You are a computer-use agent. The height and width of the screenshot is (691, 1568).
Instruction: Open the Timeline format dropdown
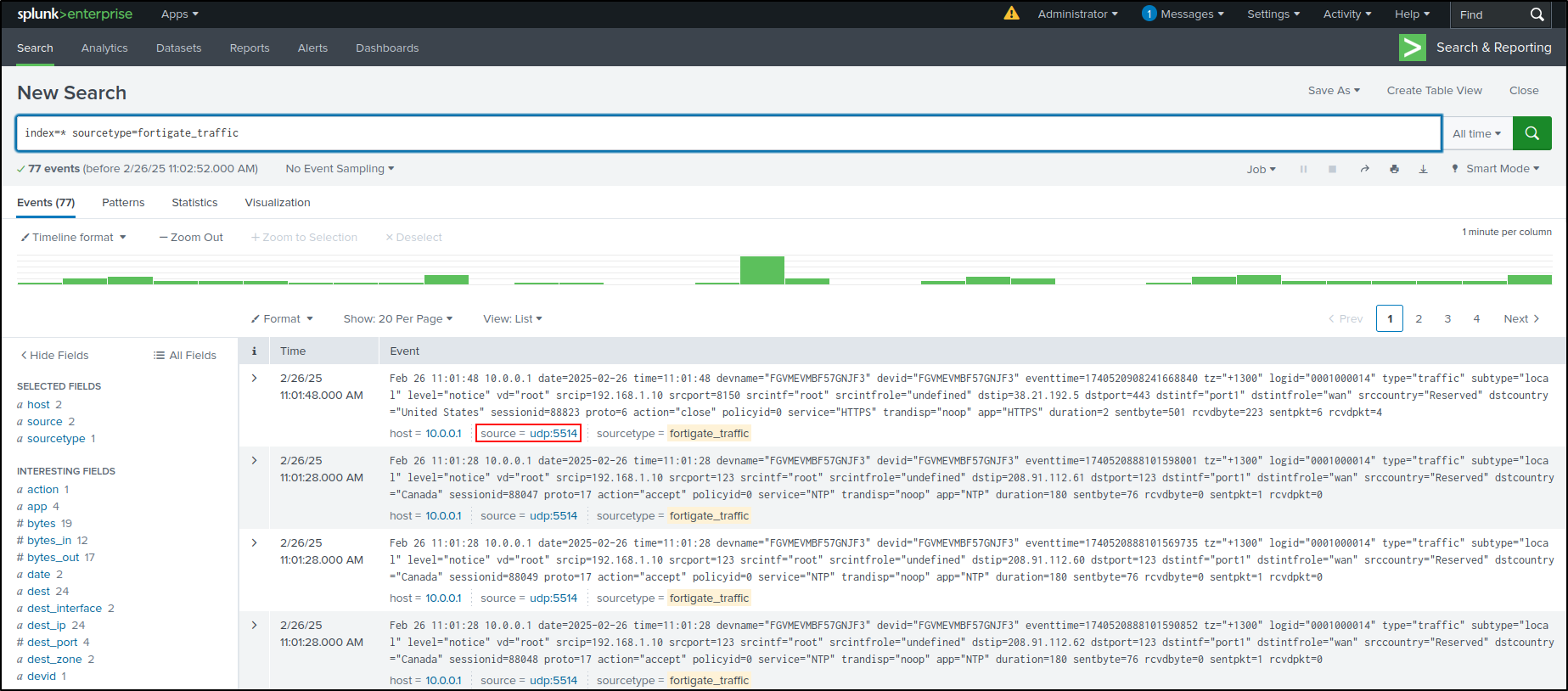[74, 238]
